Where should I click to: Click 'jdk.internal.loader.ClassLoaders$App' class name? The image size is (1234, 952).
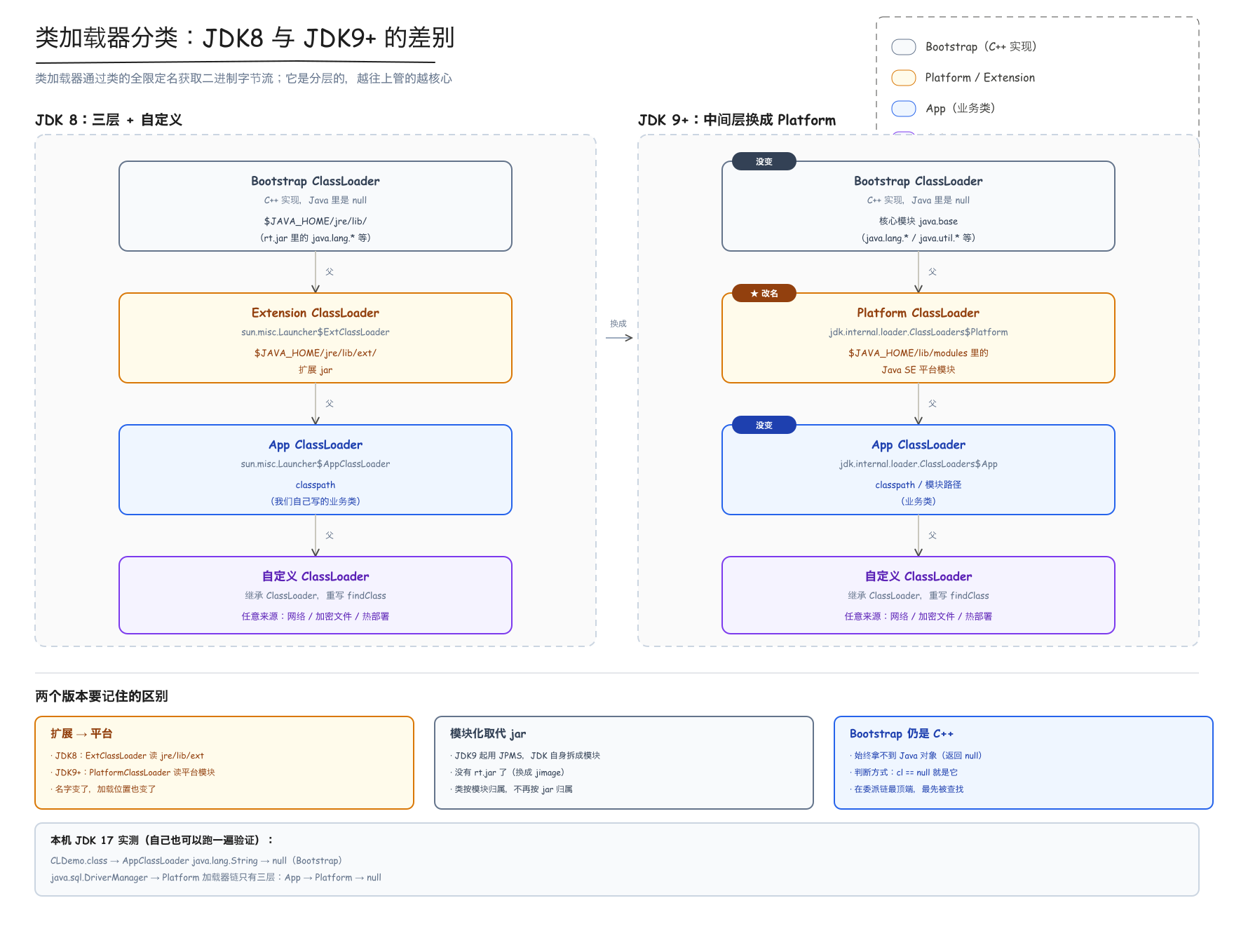918,464
